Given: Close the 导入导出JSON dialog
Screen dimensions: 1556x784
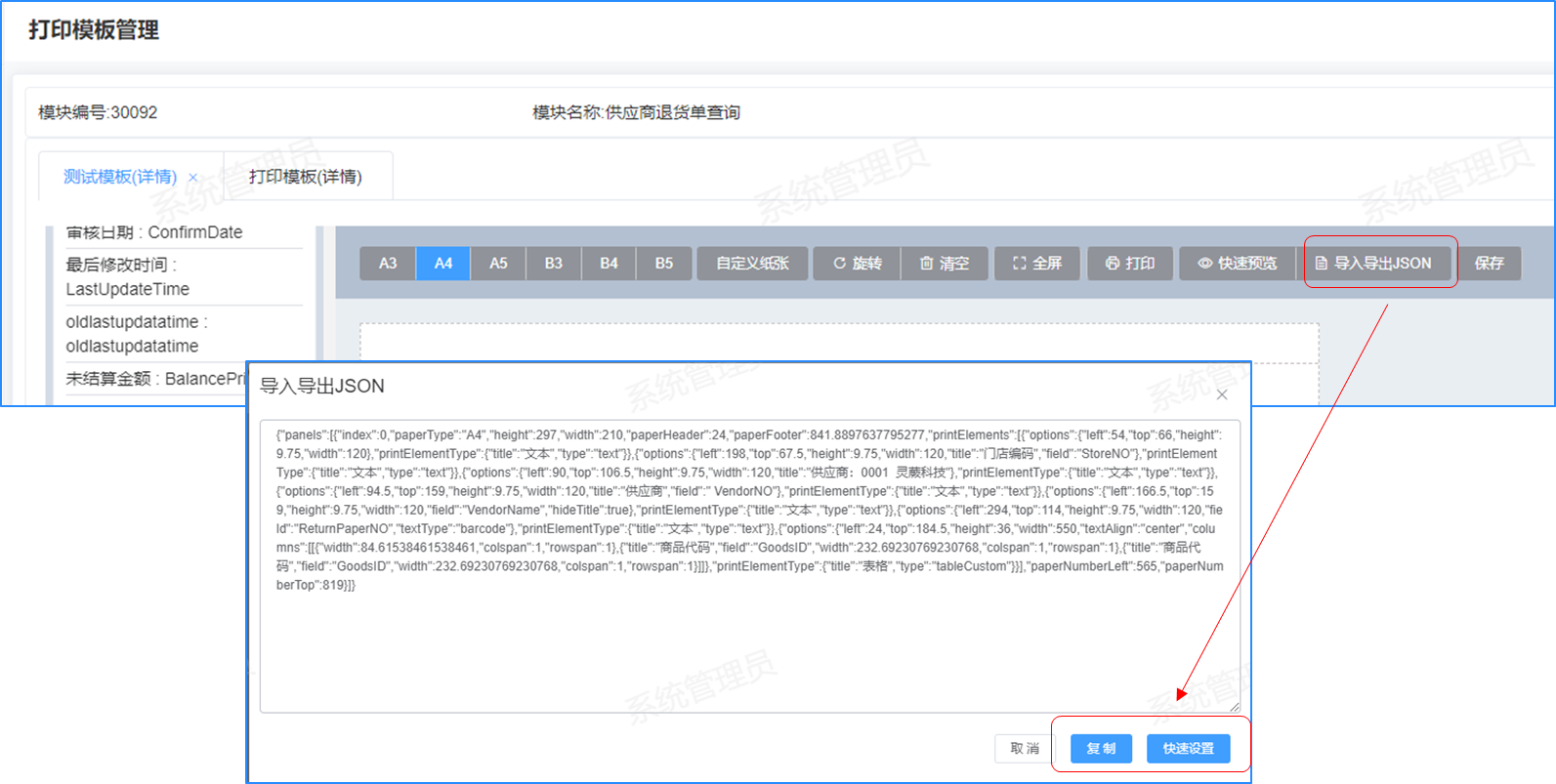Looking at the screenshot, I should pos(1222,394).
